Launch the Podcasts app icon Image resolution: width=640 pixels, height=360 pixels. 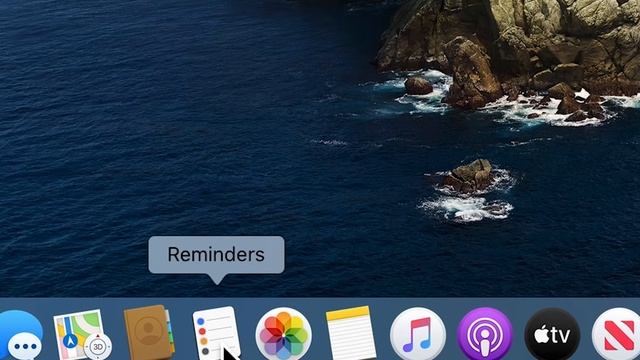[485, 335]
